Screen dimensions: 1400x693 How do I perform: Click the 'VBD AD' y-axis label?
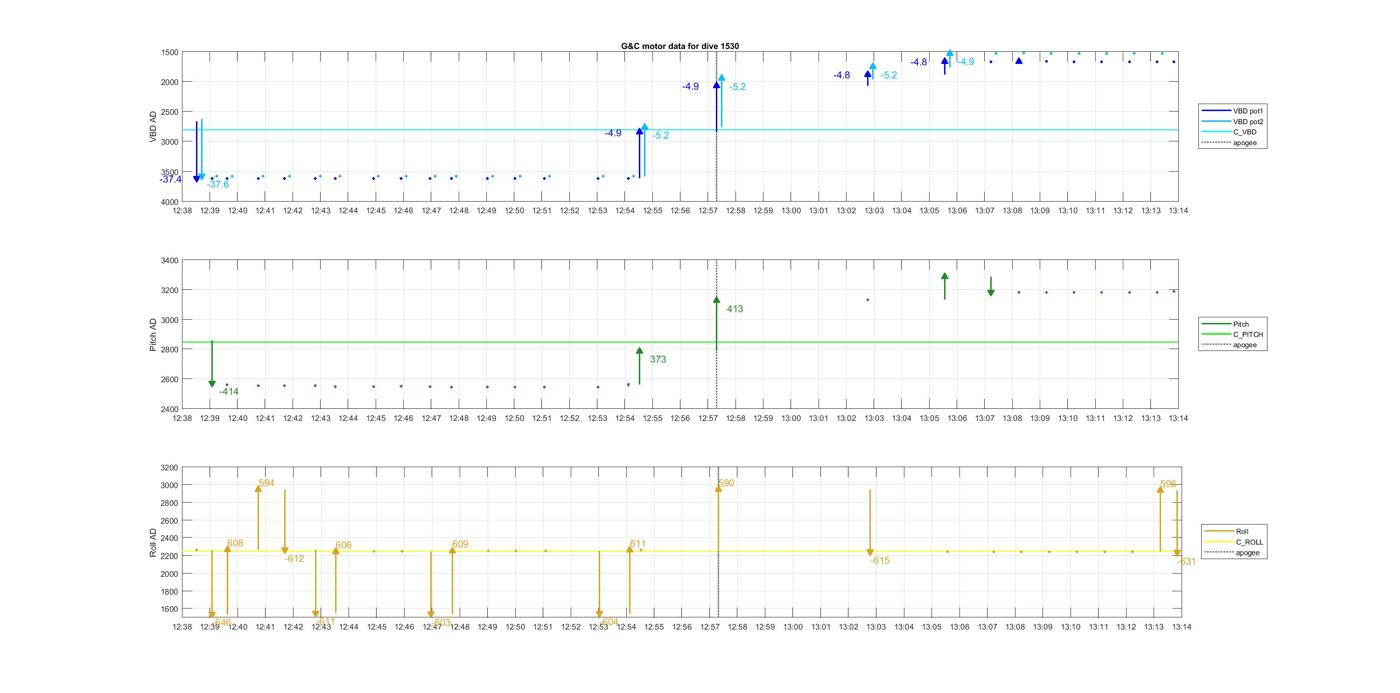click(153, 127)
